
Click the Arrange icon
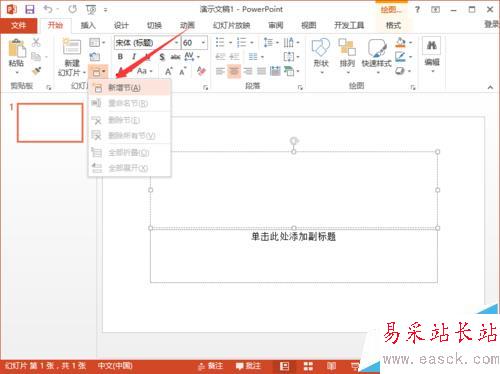[x=347, y=47]
